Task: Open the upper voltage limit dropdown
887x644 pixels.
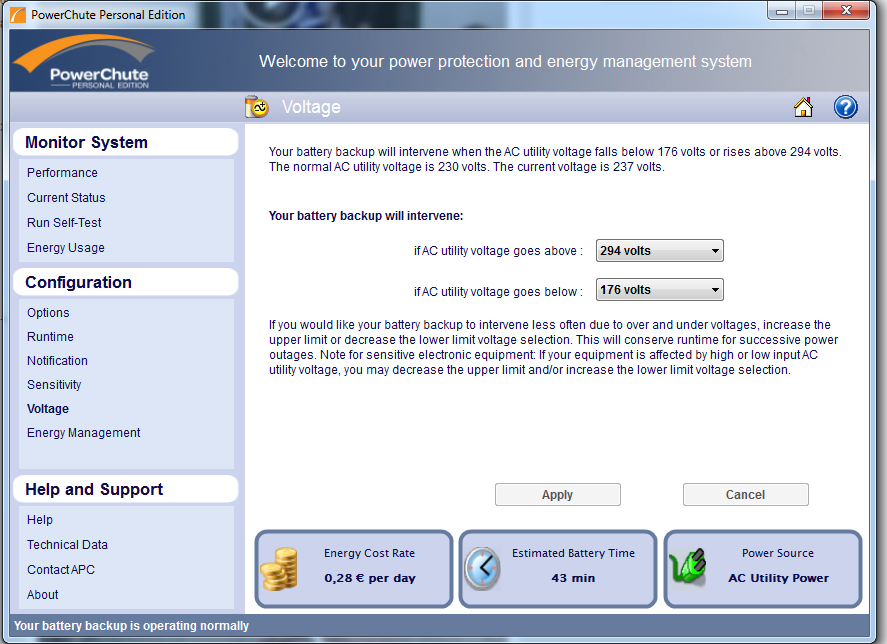Action: (660, 251)
